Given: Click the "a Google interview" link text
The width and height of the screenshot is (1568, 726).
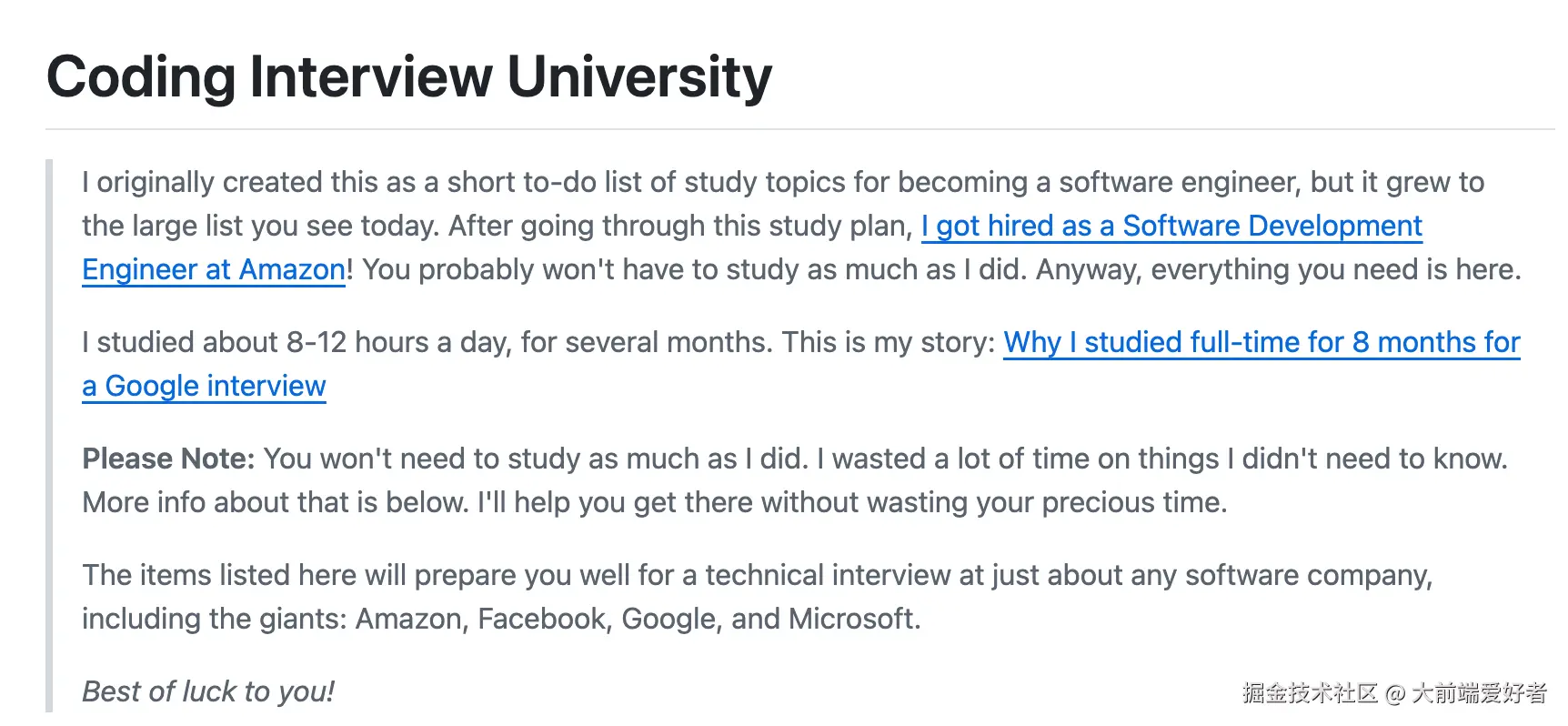Looking at the screenshot, I should 204,386.
